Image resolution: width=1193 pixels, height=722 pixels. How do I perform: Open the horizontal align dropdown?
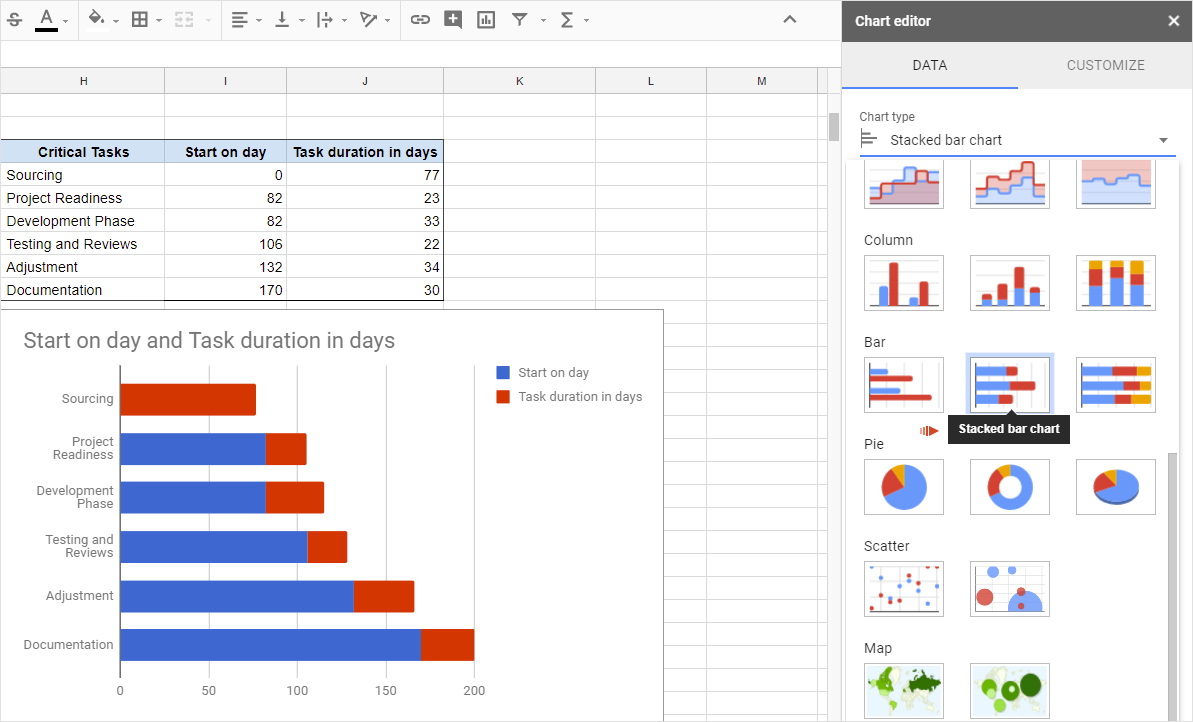tap(246, 19)
